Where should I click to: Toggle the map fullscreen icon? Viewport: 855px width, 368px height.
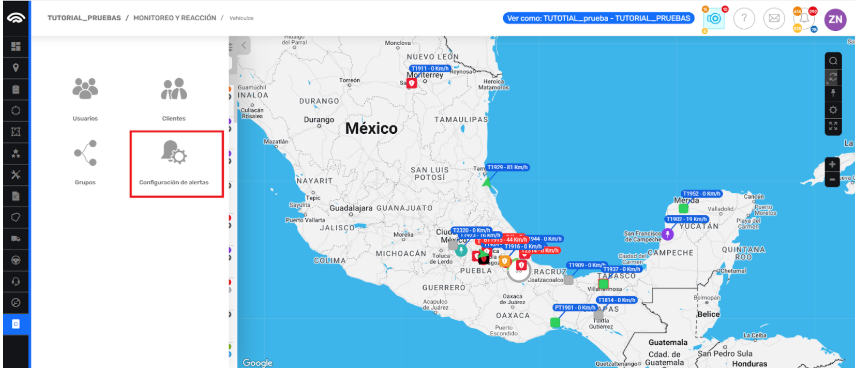pyautogui.click(x=833, y=126)
